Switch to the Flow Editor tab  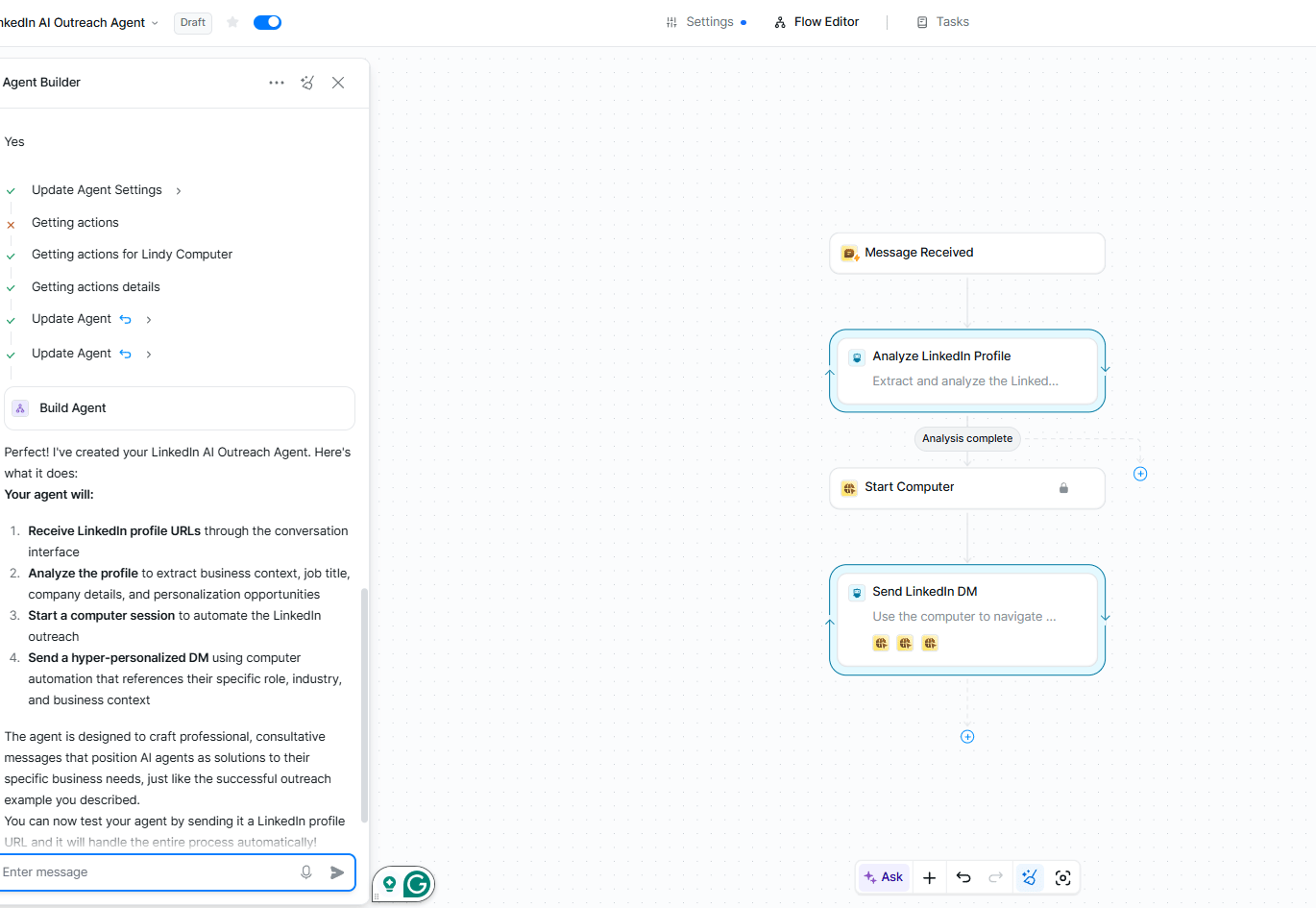(x=816, y=22)
